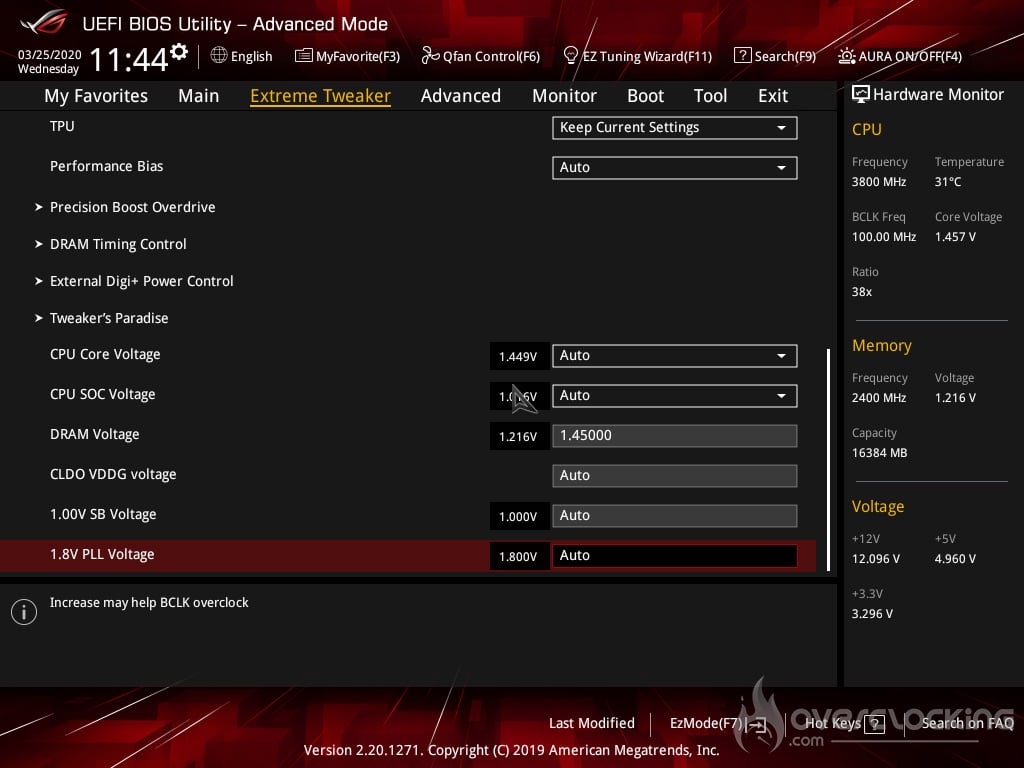Click the Search question mark icon

[x=743, y=56]
